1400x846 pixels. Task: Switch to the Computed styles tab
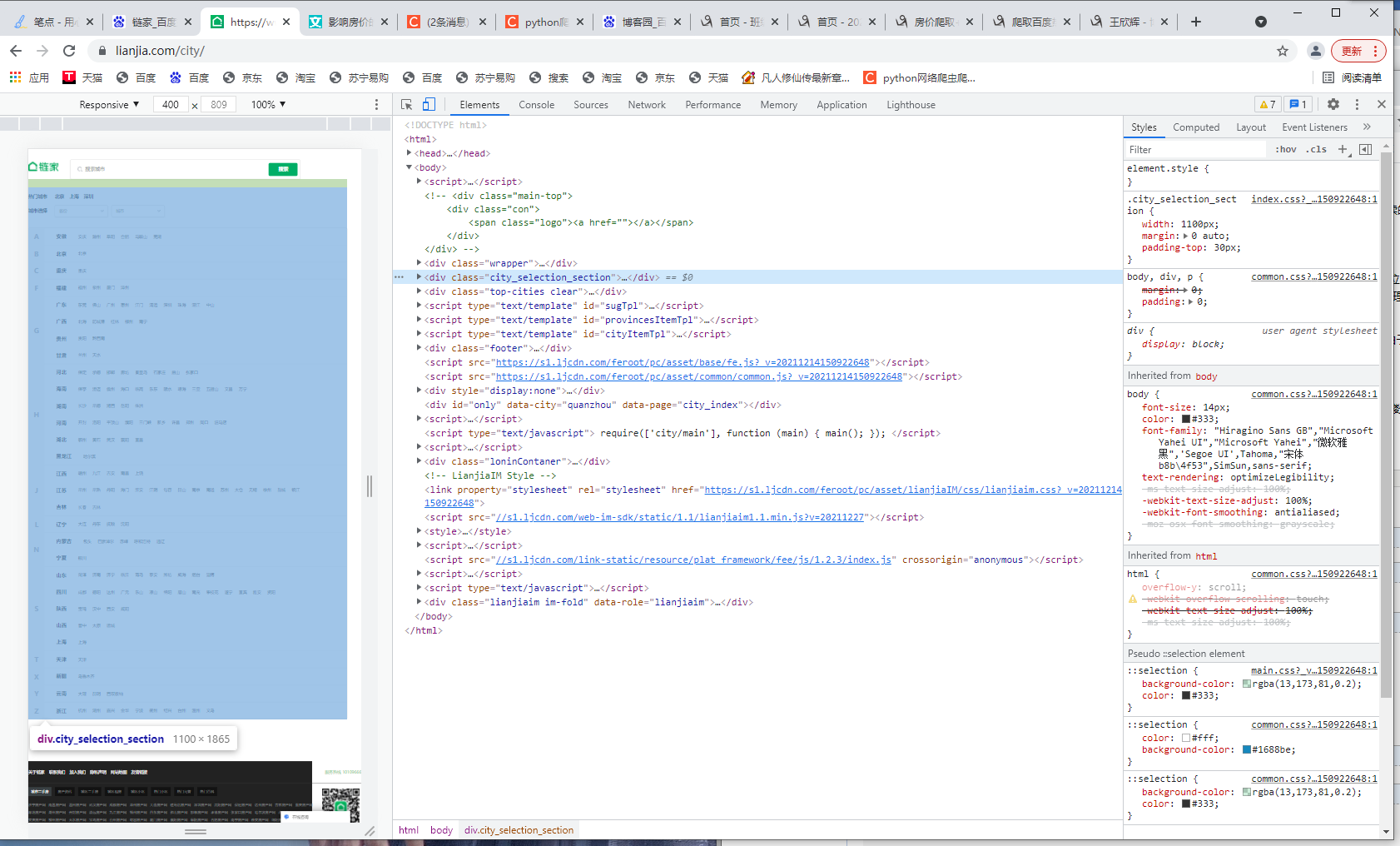pyautogui.click(x=1196, y=127)
